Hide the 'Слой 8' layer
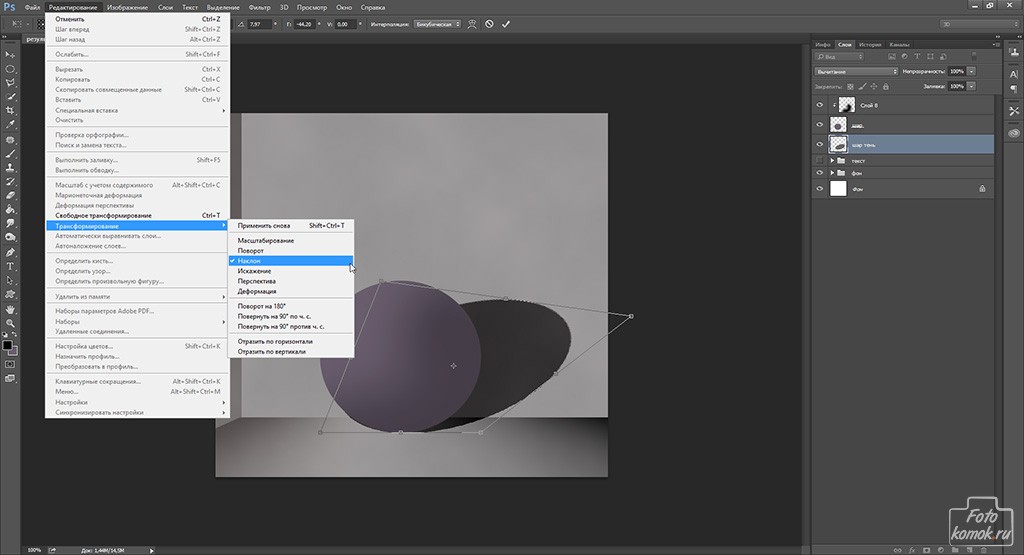The width and height of the screenshot is (1024, 555). click(820, 105)
